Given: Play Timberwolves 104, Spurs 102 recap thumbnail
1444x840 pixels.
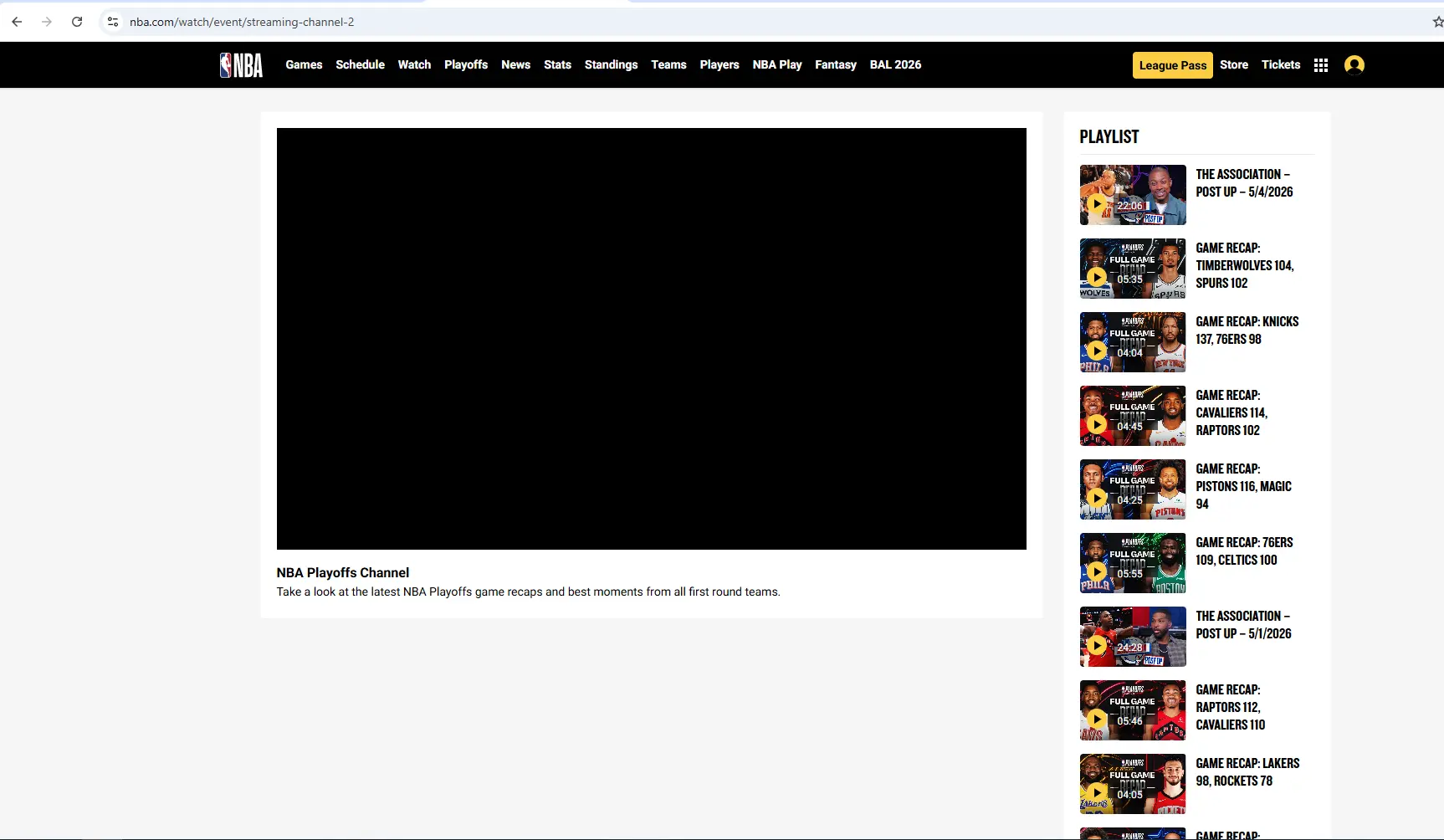Looking at the screenshot, I should pos(1133,269).
